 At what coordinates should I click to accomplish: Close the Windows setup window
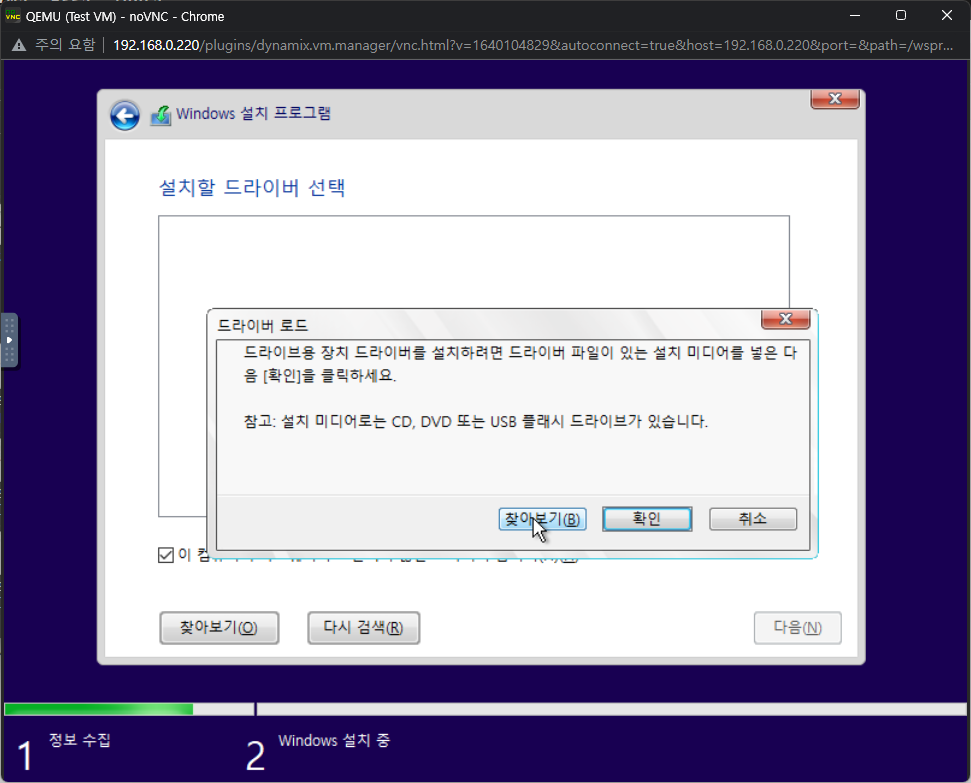click(835, 98)
